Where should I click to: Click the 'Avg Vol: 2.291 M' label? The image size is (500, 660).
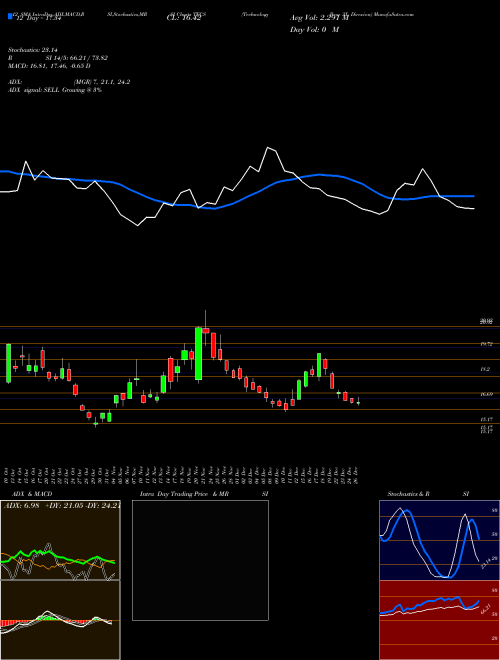click(x=319, y=18)
